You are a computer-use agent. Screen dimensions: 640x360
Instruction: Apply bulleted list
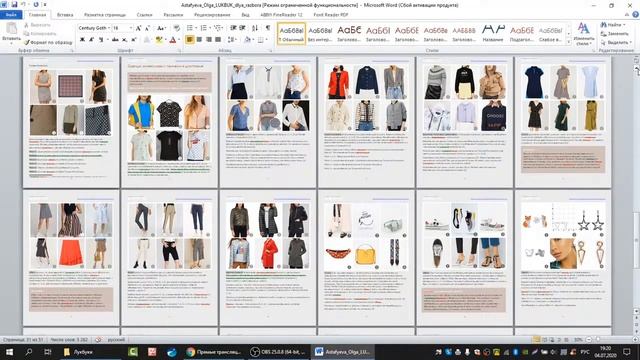tap(191, 28)
